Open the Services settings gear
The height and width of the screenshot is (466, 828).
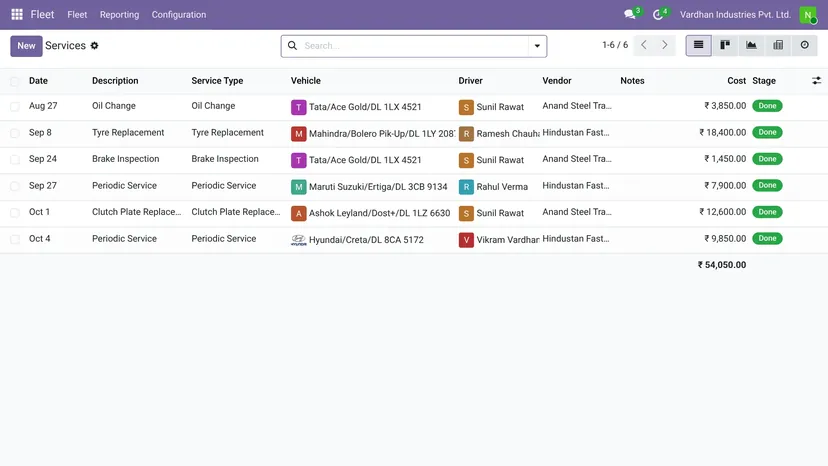tap(95, 45)
